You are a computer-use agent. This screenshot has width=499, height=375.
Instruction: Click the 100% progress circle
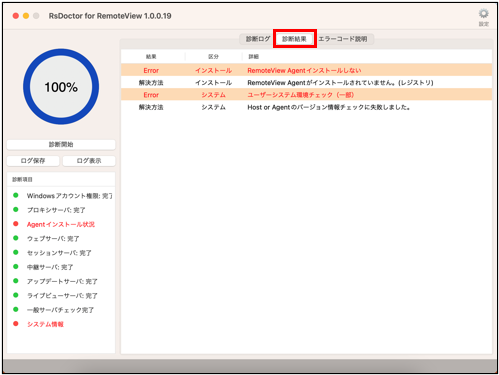point(61,87)
